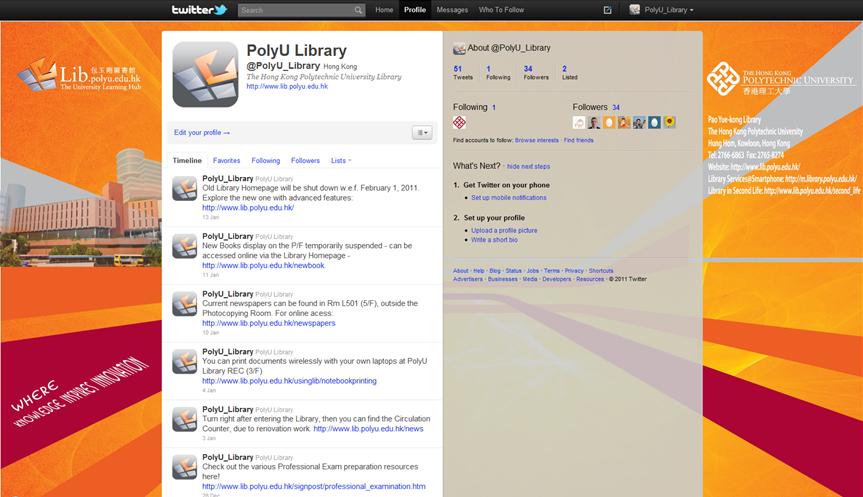Open Messages in the top navigation
This screenshot has width=863, height=497.
click(452, 10)
